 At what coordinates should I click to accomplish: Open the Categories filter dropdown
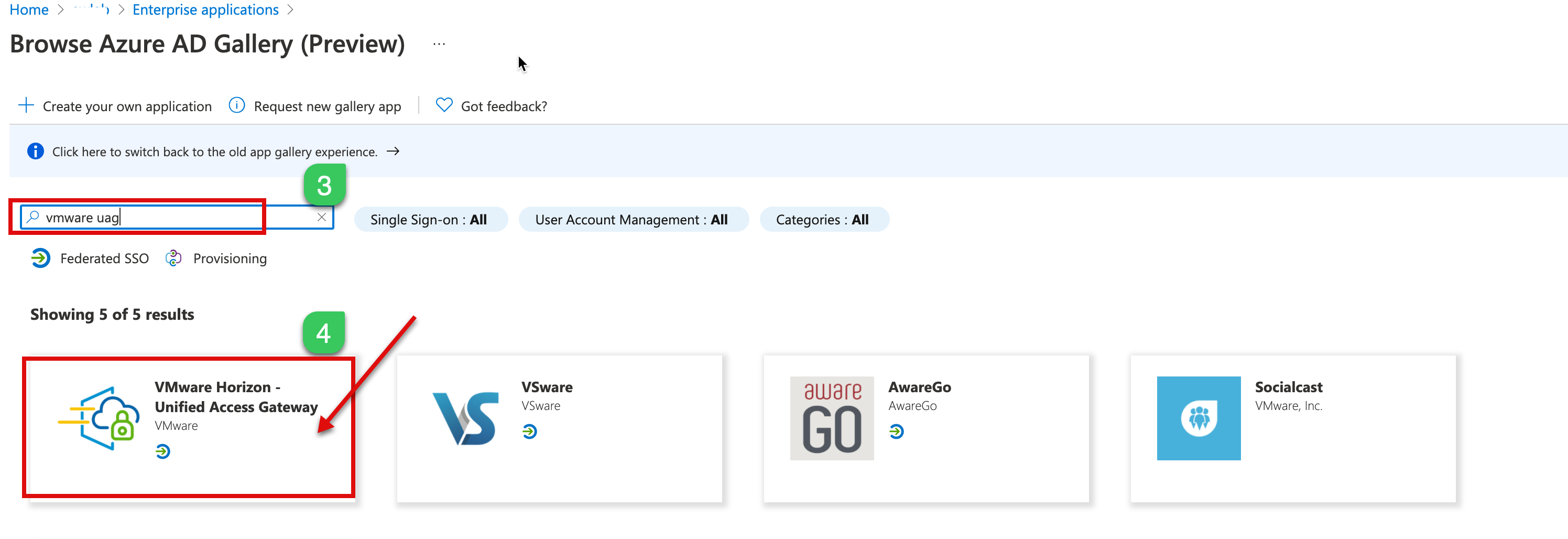[x=823, y=220]
